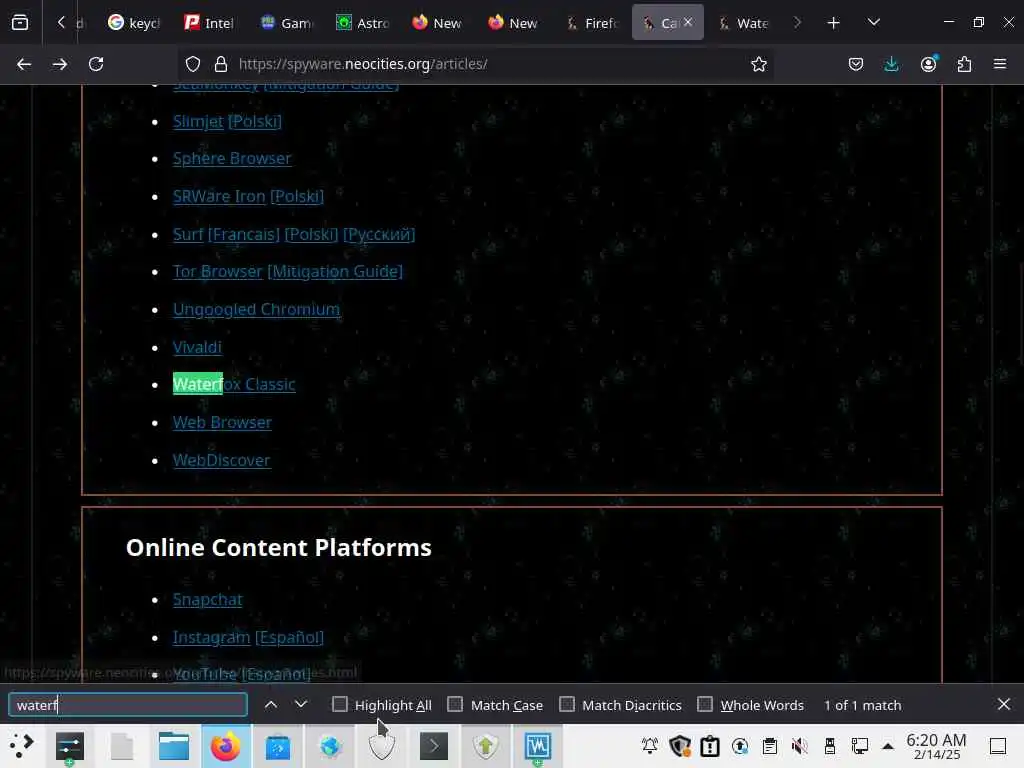Viewport: 1024px width, 768px height.
Task: Open Firefox account menu
Action: [928, 64]
